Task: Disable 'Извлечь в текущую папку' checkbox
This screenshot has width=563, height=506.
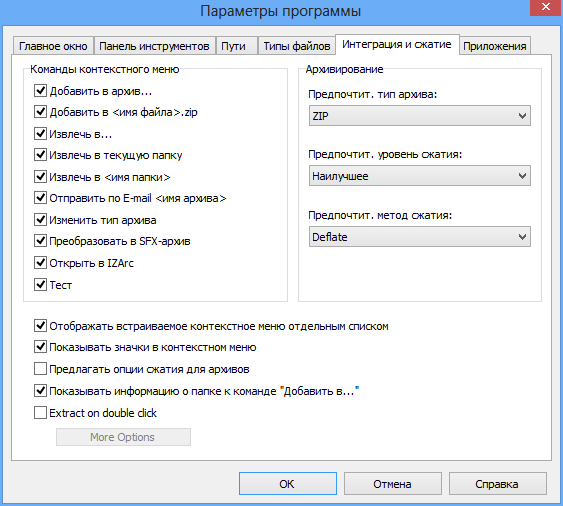Action: click(40, 155)
